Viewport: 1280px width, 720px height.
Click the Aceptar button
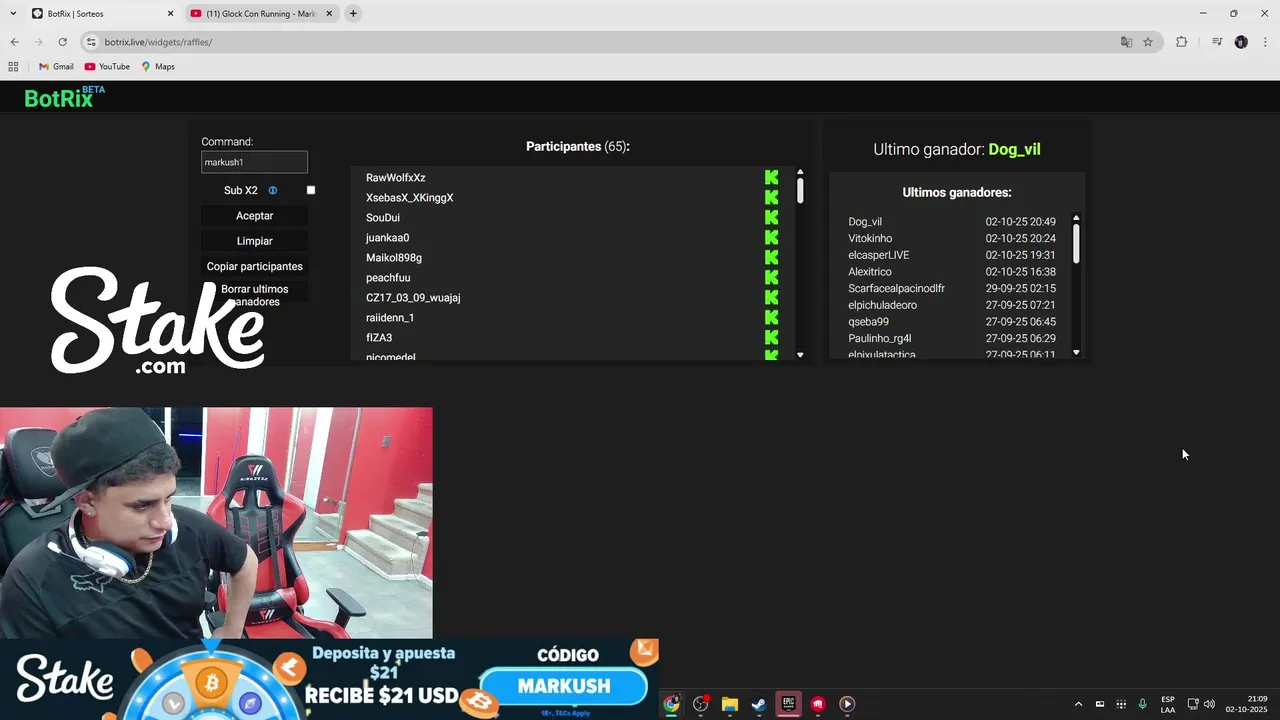[254, 216]
